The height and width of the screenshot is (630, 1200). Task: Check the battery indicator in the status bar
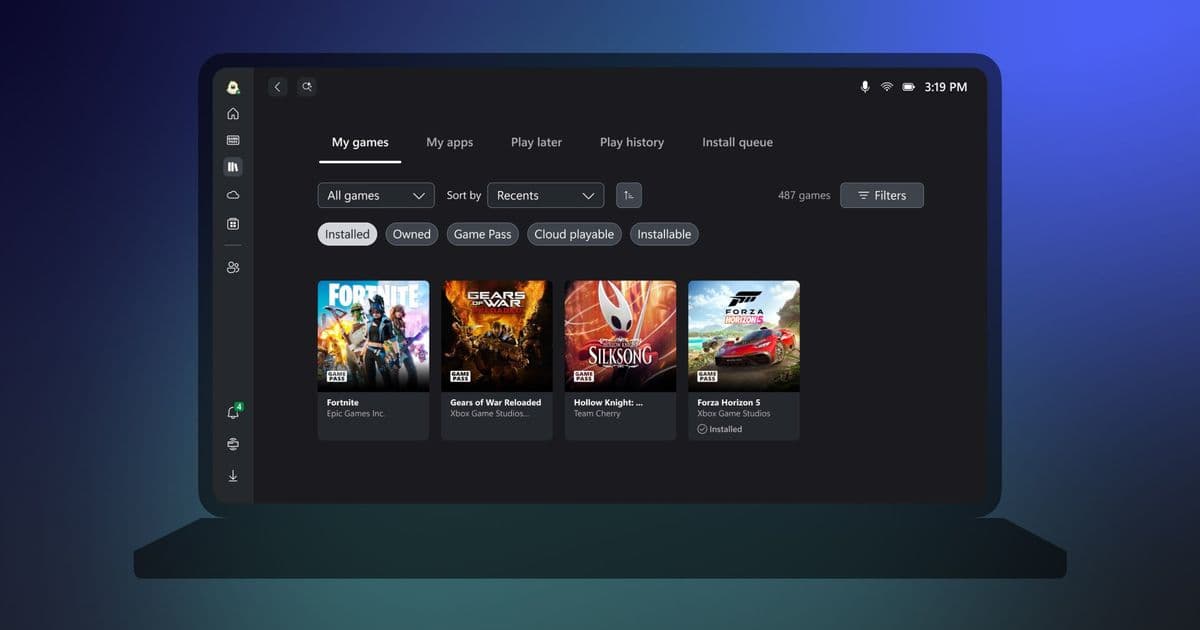pos(909,87)
